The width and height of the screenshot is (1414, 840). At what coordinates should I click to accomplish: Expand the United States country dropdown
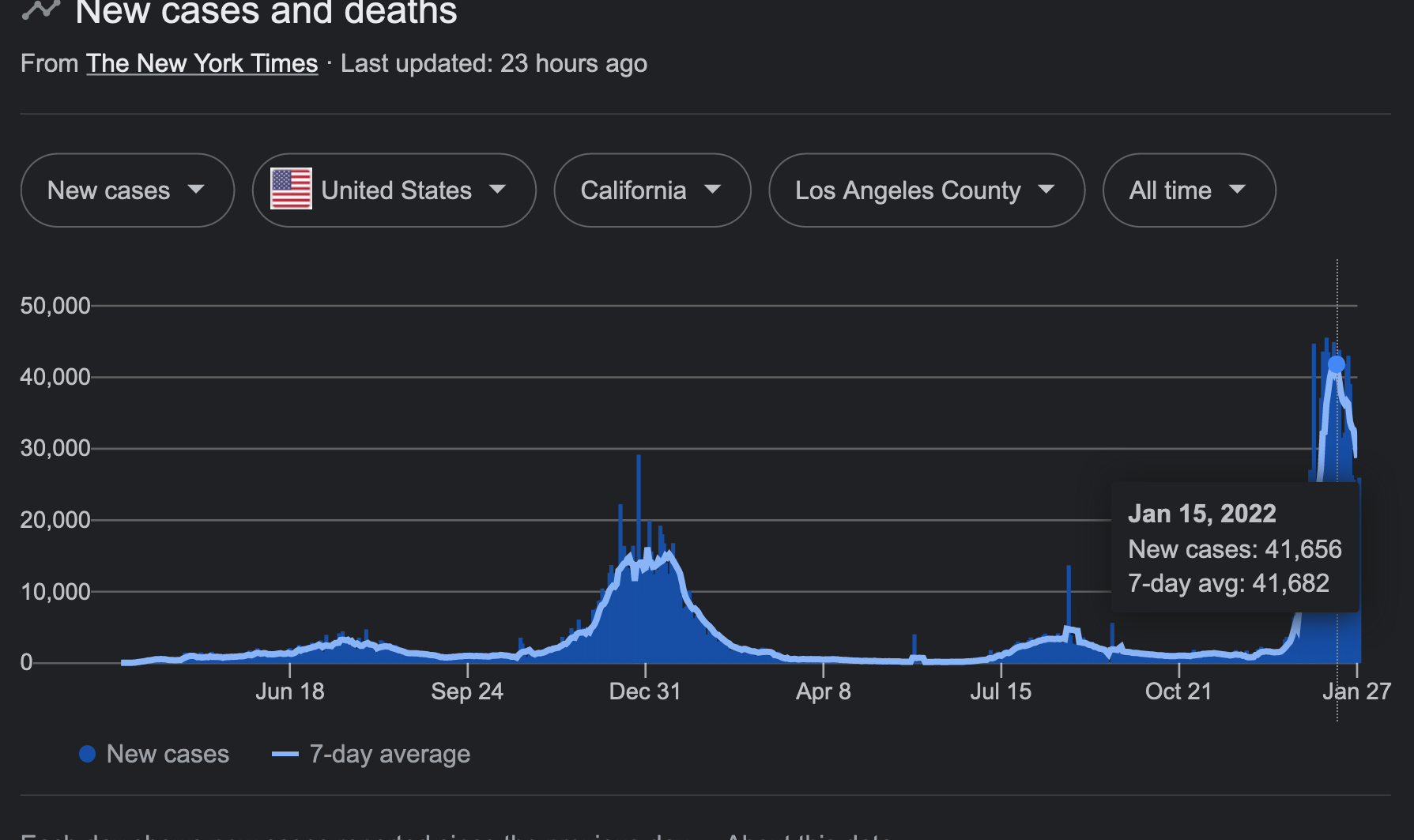pyautogui.click(x=394, y=190)
